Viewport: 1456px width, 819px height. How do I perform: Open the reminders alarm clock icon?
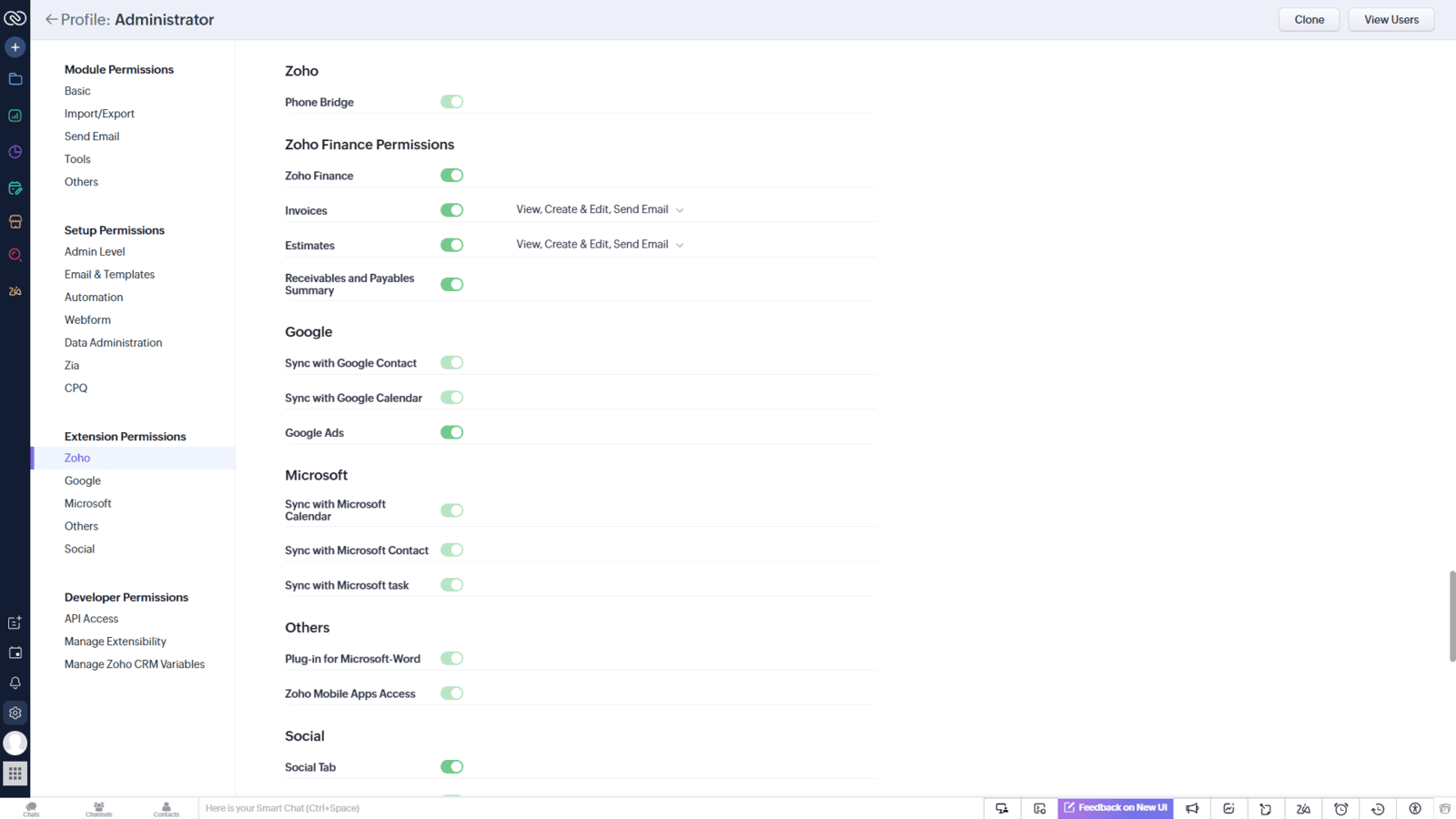[x=1340, y=808]
